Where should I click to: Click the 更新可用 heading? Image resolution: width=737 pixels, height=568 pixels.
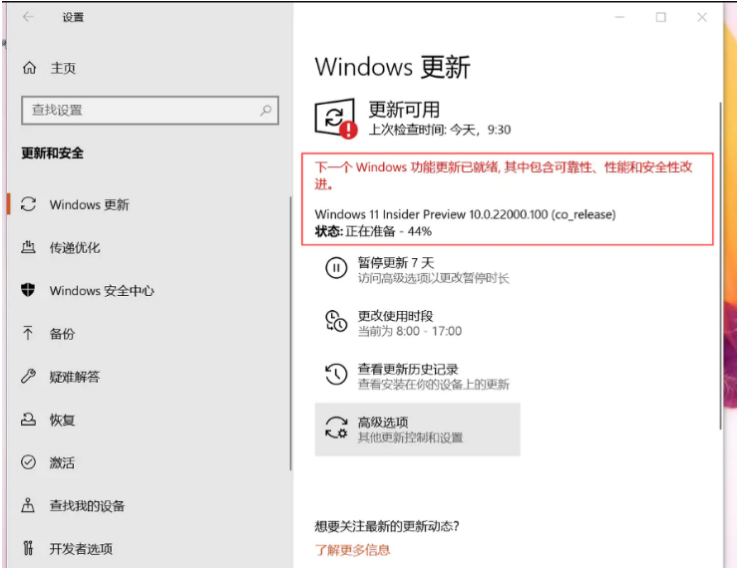[404, 110]
